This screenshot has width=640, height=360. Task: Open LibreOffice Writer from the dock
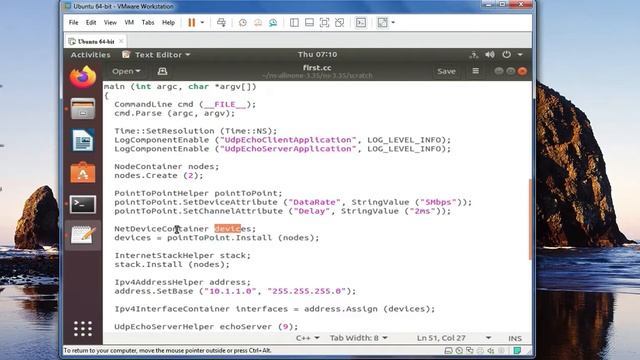83,140
